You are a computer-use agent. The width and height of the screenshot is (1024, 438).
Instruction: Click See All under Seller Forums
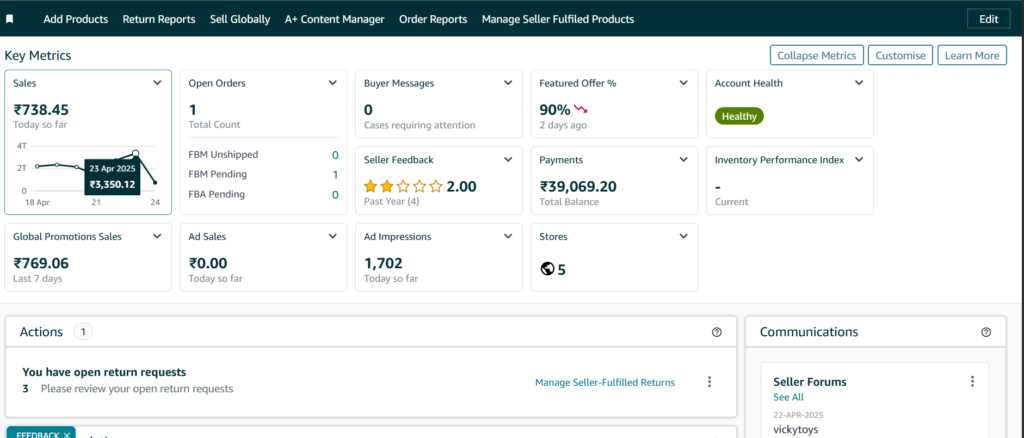tap(788, 397)
